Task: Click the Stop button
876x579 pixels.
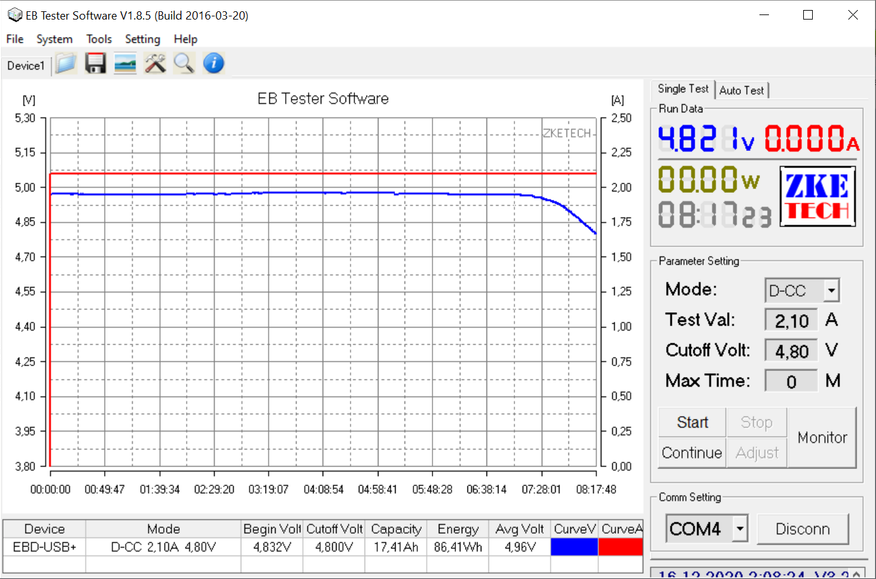Action: point(756,422)
